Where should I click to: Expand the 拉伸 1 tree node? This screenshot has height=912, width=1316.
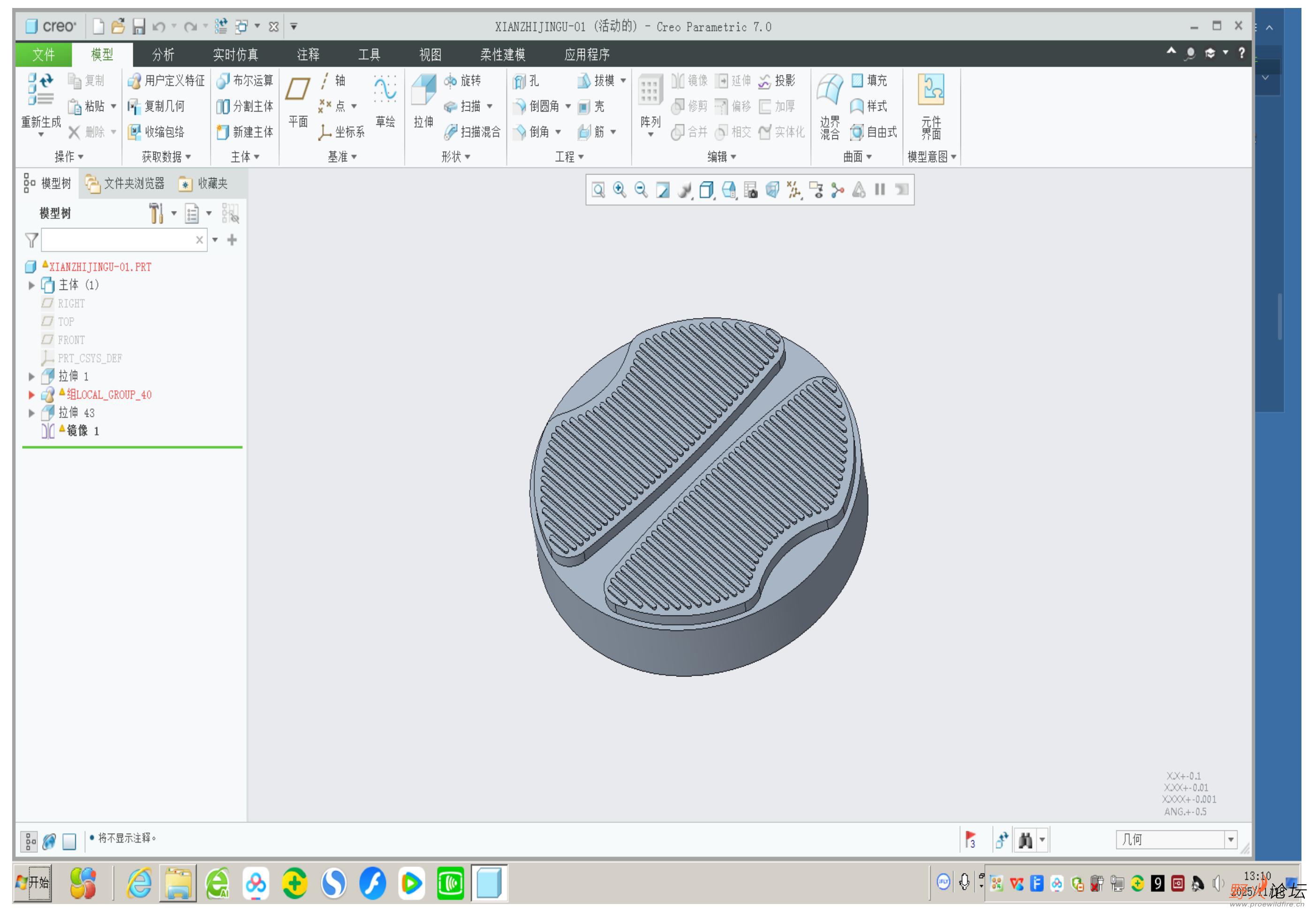(x=31, y=377)
